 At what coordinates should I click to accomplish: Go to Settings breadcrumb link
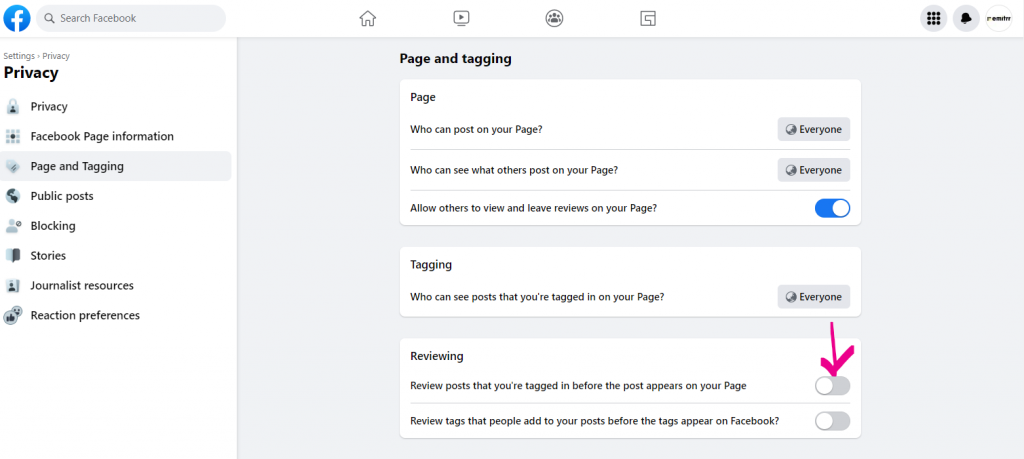coord(19,56)
